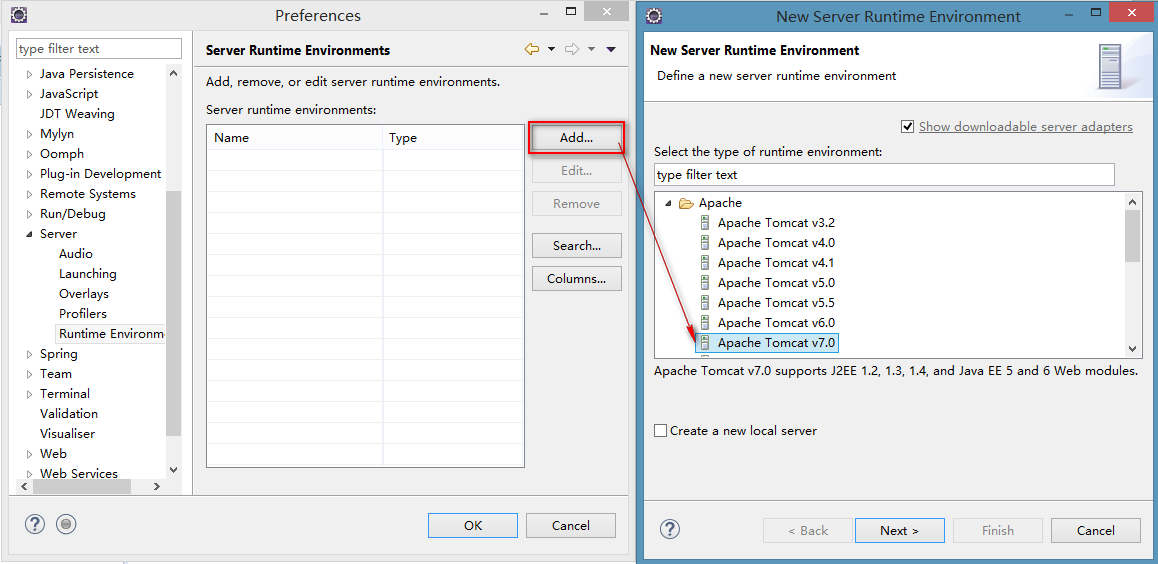The height and width of the screenshot is (564, 1158).
Task: Toggle Show downloadable server adapters checkbox
Action: [908, 126]
